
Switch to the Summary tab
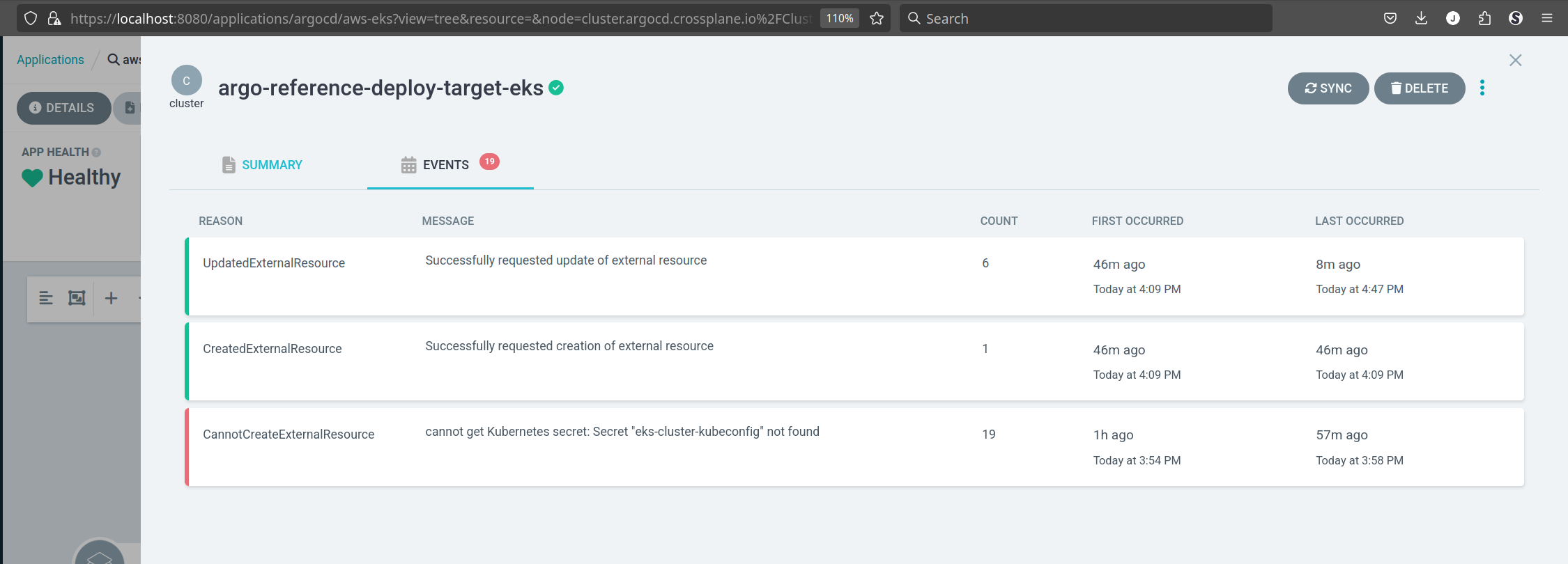point(262,165)
